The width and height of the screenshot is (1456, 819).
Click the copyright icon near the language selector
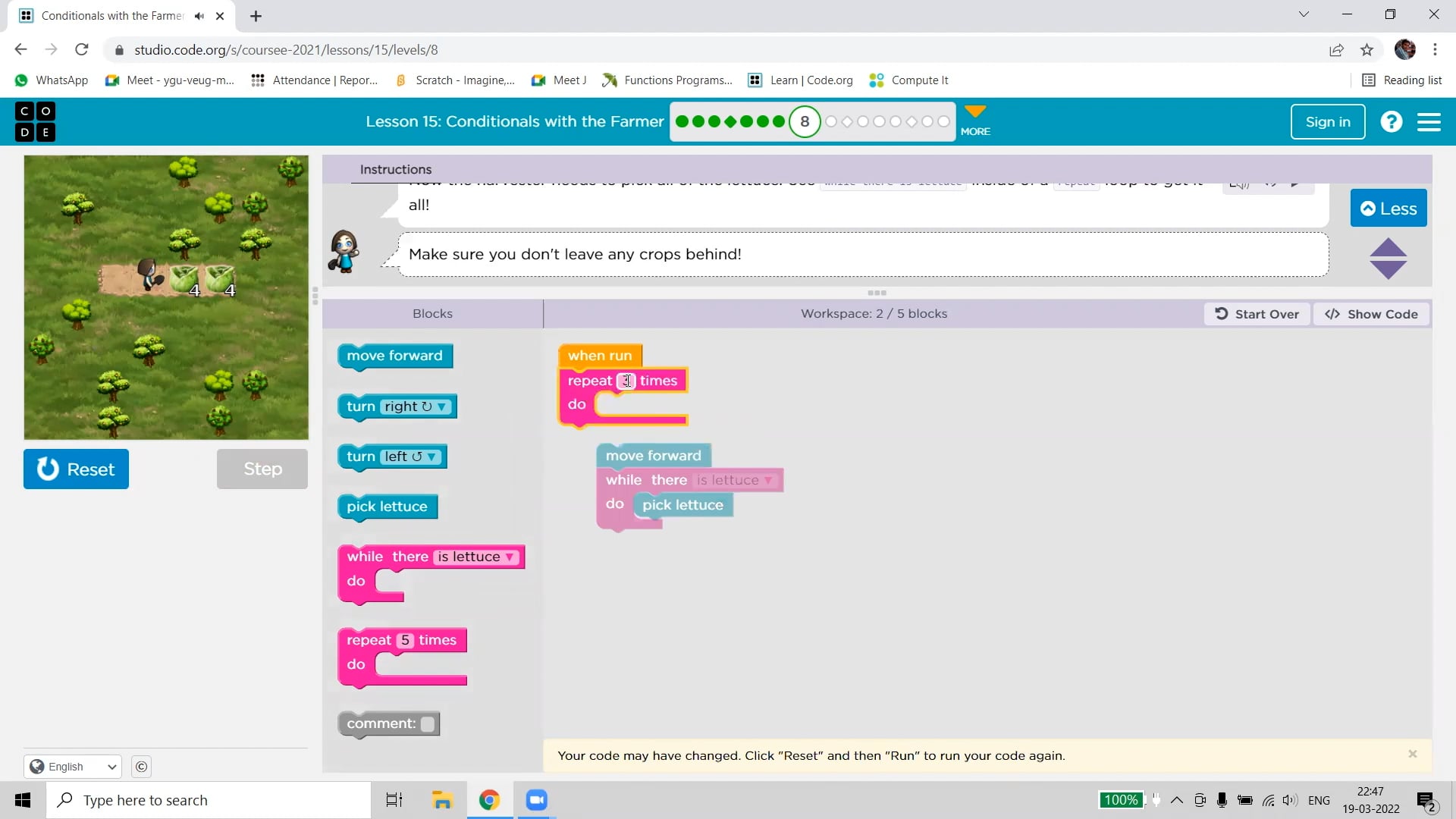141,767
